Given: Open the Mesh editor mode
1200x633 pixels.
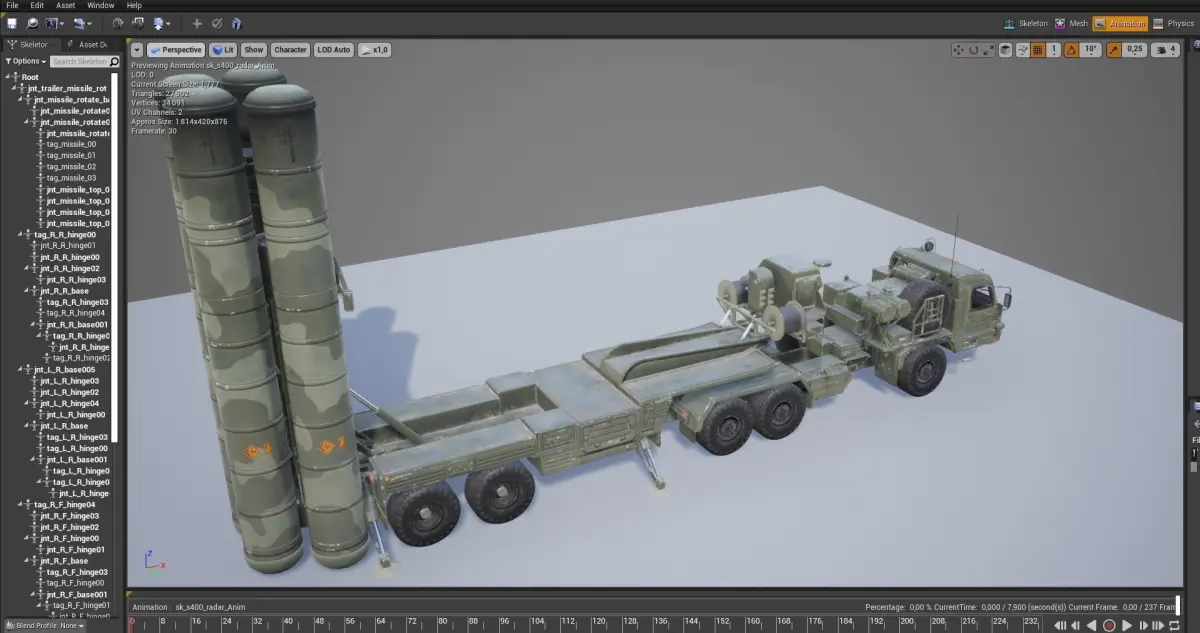Looking at the screenshot, I should (x=1071, y=23).
